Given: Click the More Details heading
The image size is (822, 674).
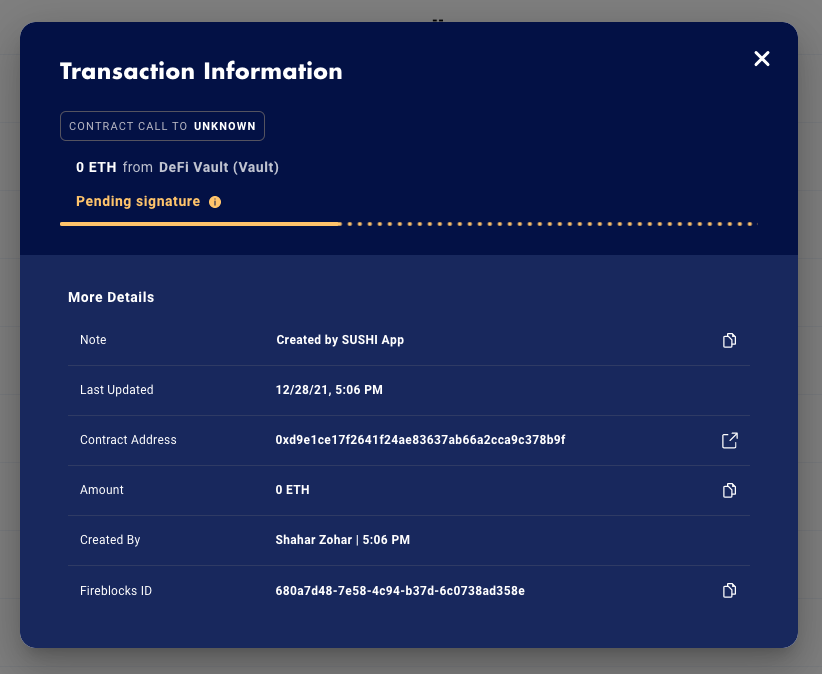Looking at the screenshot, I should click(111, 297).
